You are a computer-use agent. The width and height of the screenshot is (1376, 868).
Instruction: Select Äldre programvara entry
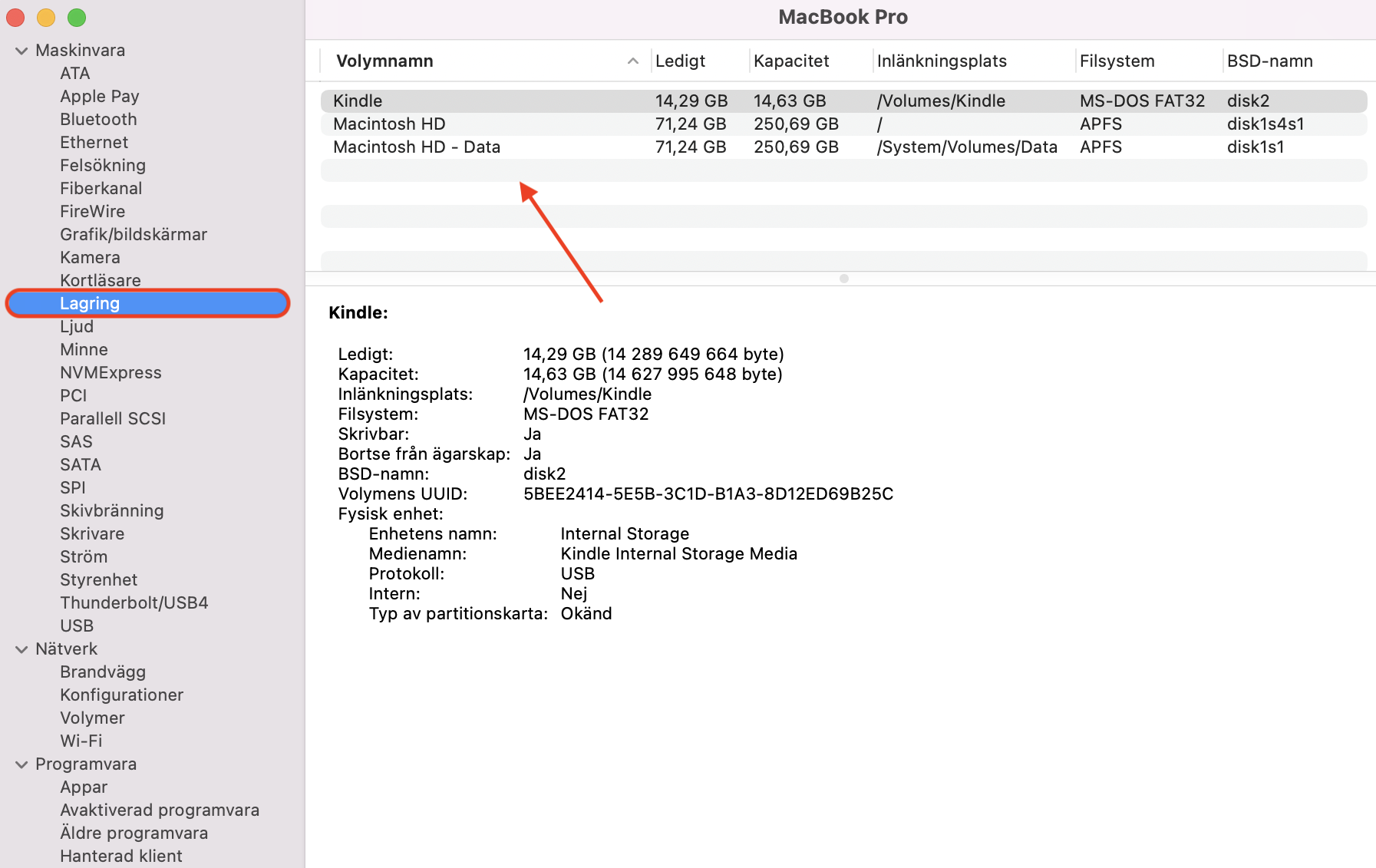[x=134, y=833]
